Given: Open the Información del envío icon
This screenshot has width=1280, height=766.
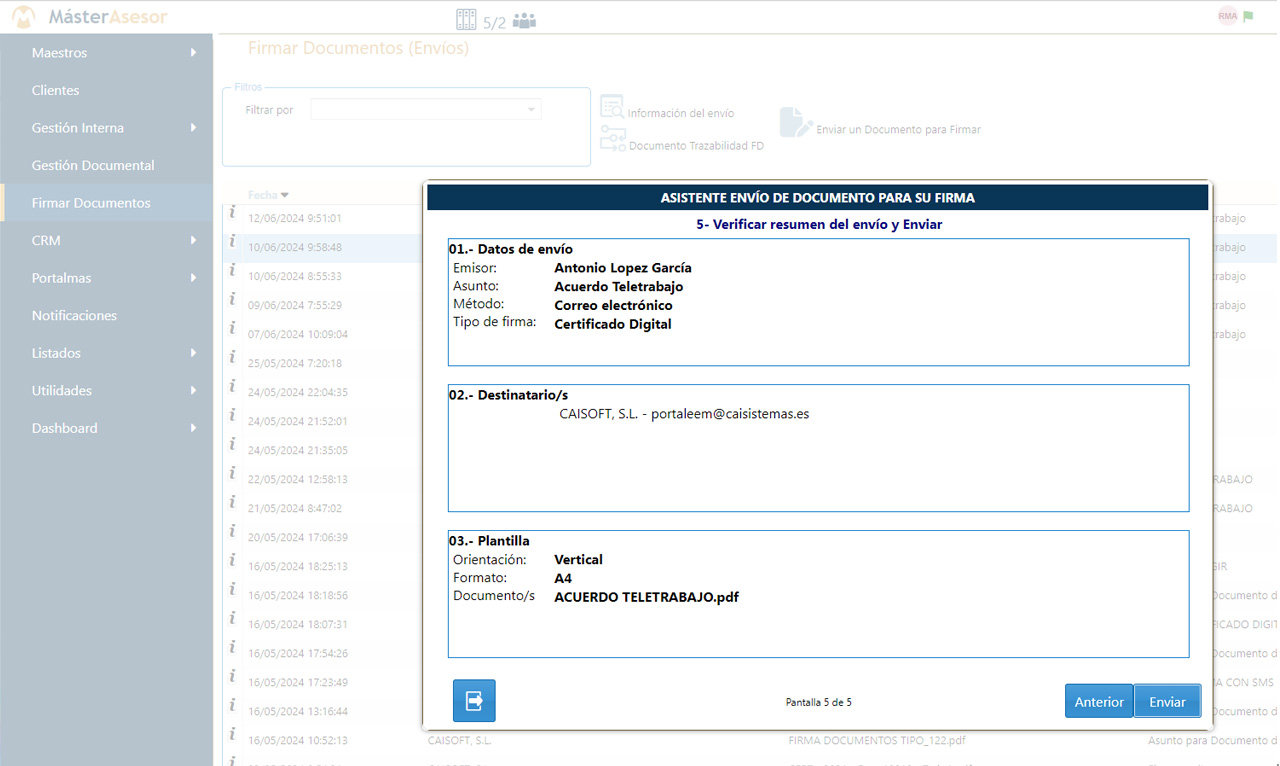Looking at the screenshot, I should (x=611, y=108).
